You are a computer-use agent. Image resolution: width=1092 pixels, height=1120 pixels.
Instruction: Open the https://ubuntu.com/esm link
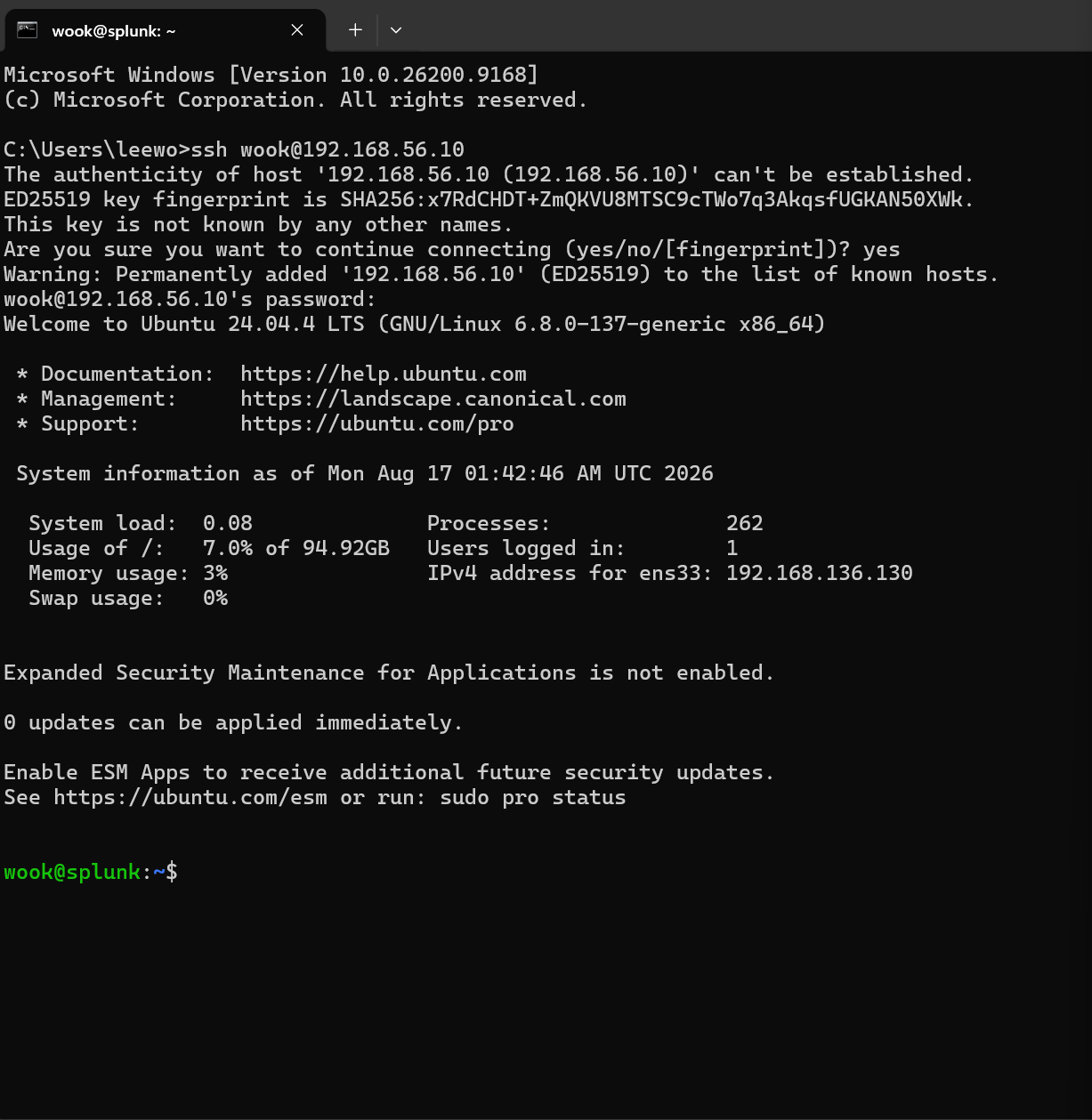(190, 798)
